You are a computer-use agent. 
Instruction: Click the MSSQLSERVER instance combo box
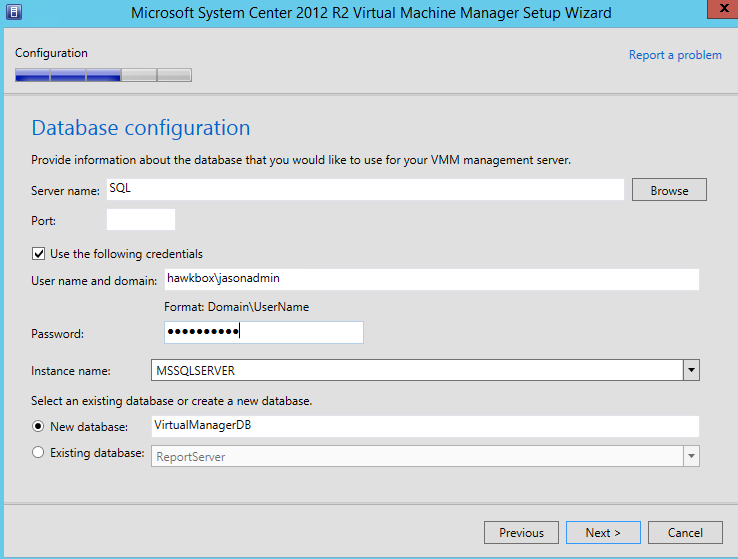[x=415, y=371]
